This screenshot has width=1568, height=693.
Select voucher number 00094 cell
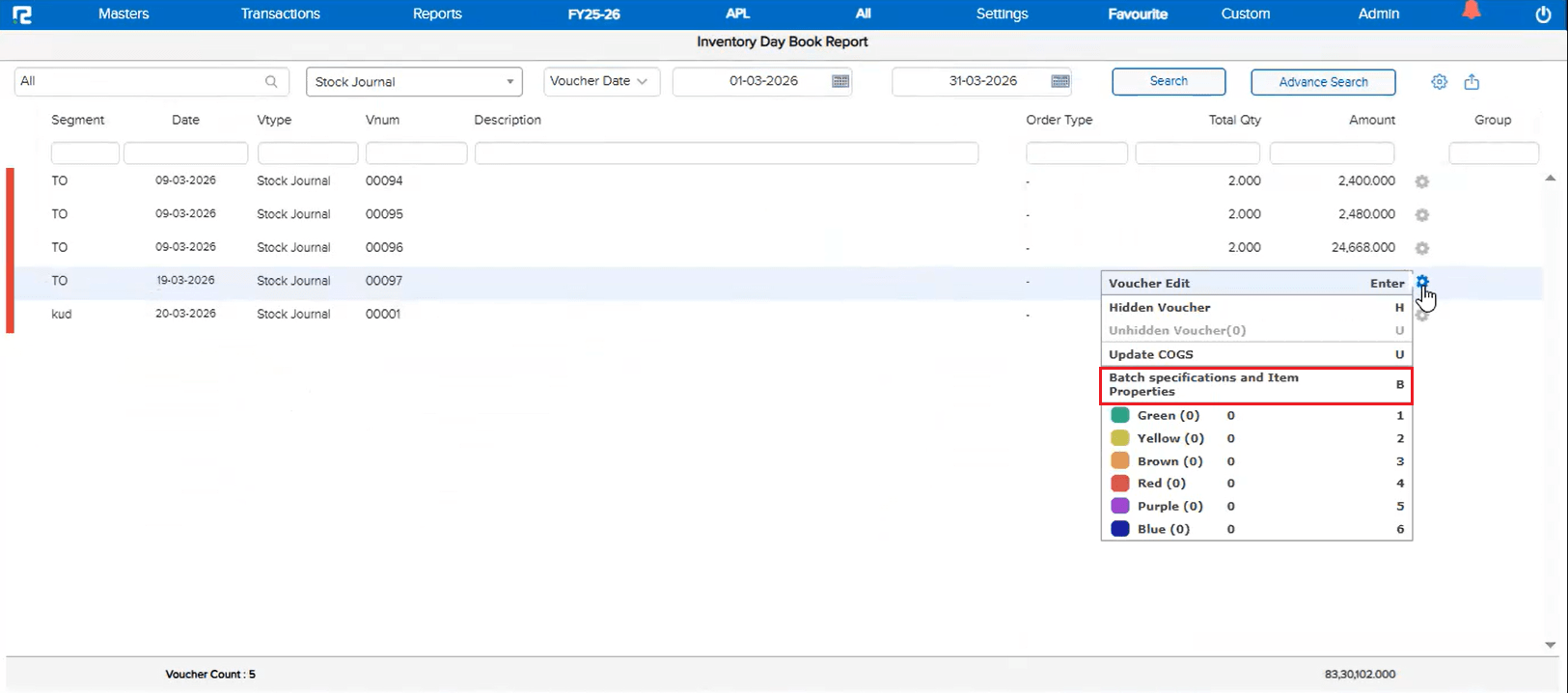pos(384,180)
